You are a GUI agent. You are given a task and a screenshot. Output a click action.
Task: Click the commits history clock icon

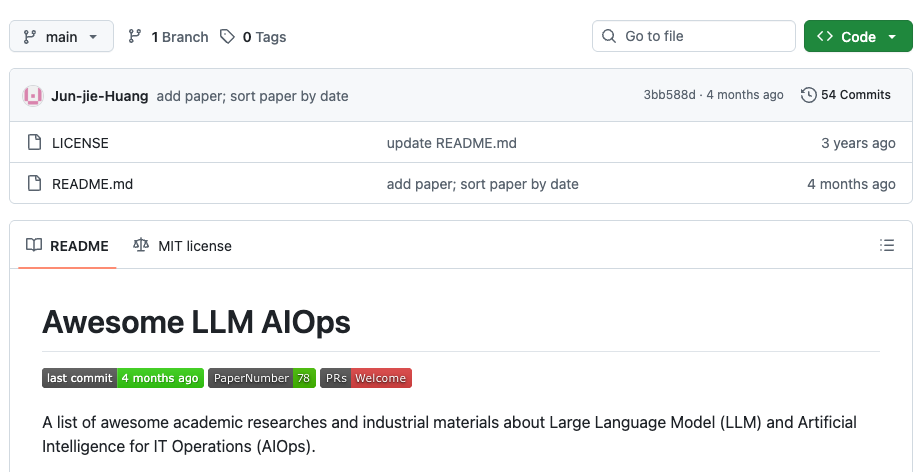click(808, 95)
